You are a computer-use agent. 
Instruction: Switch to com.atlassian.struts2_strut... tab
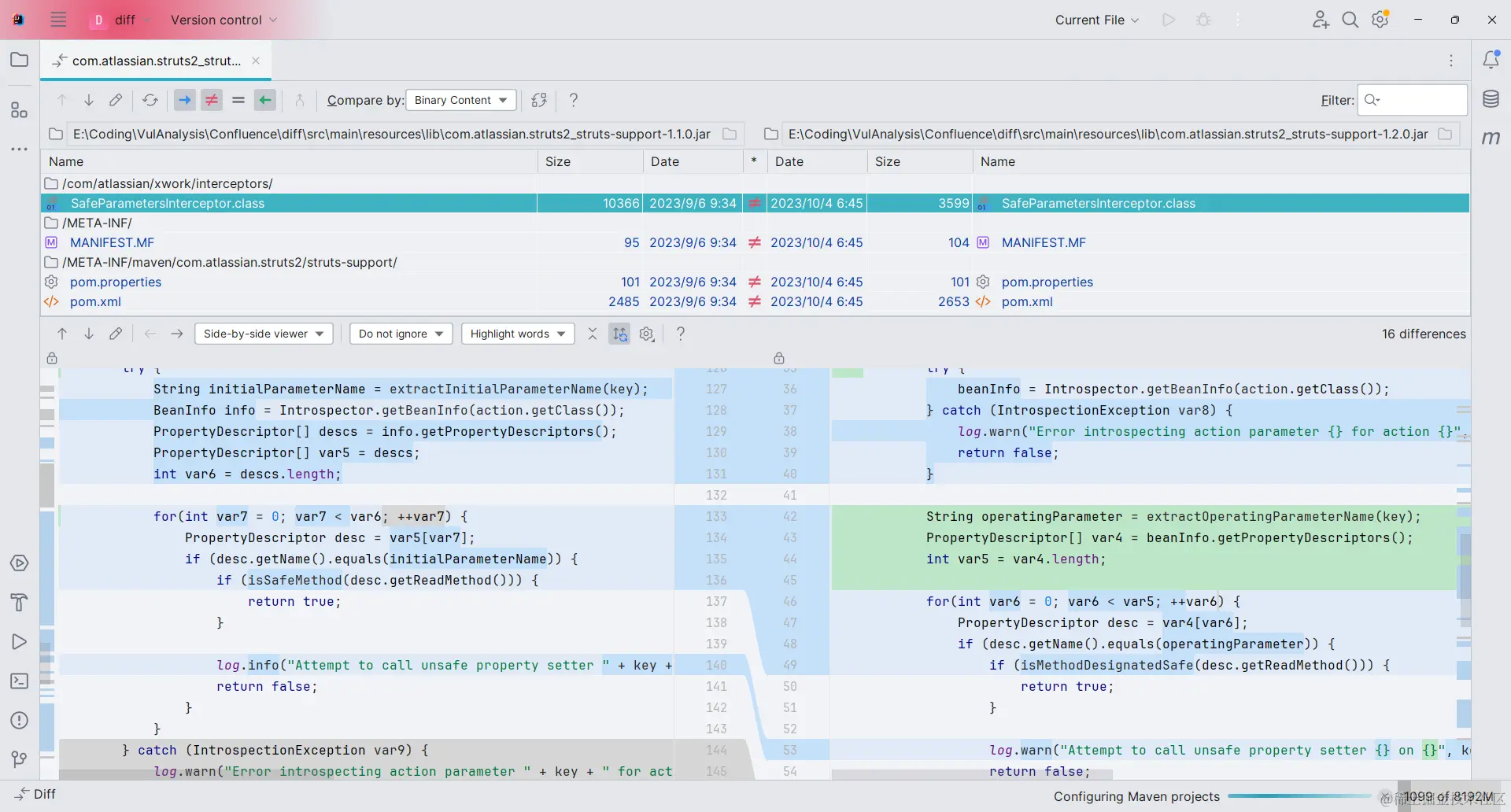(157, 61)
